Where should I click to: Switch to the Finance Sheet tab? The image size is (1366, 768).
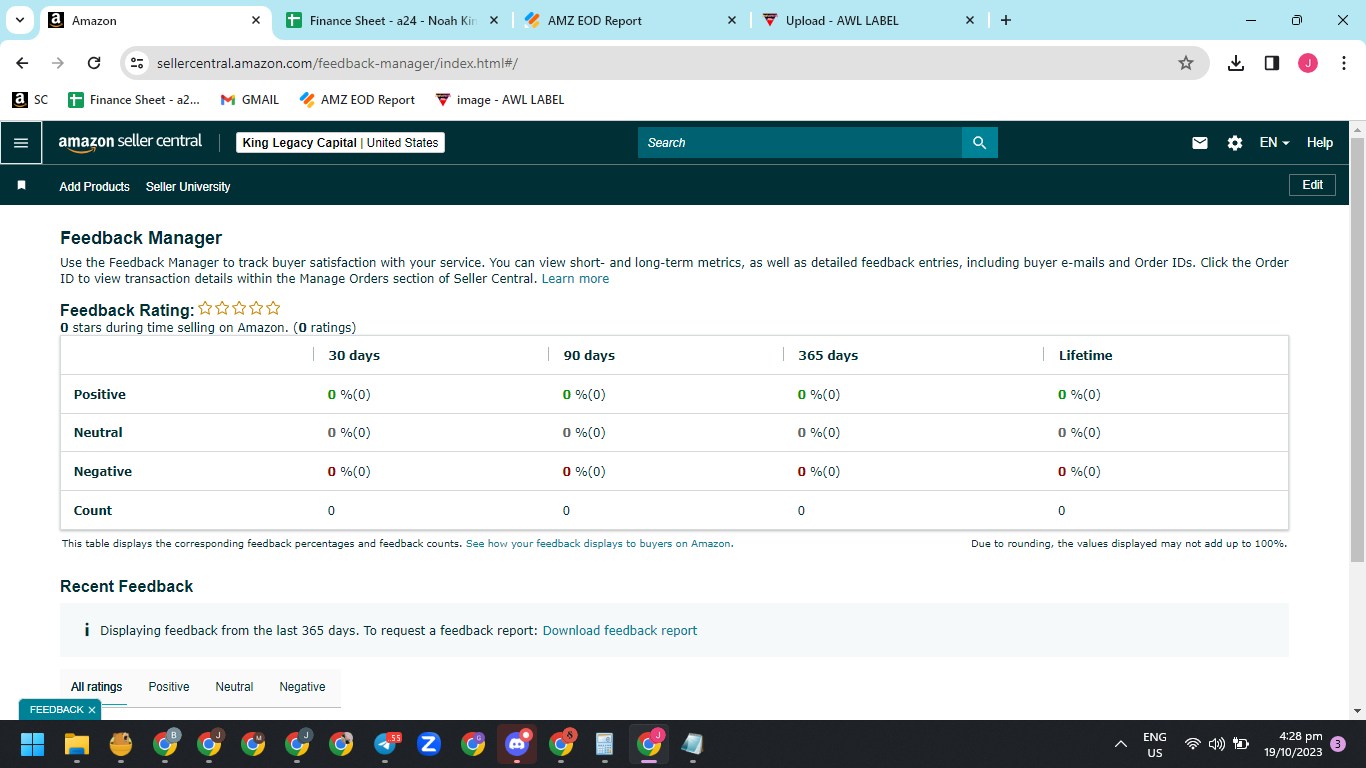(391, 20)
